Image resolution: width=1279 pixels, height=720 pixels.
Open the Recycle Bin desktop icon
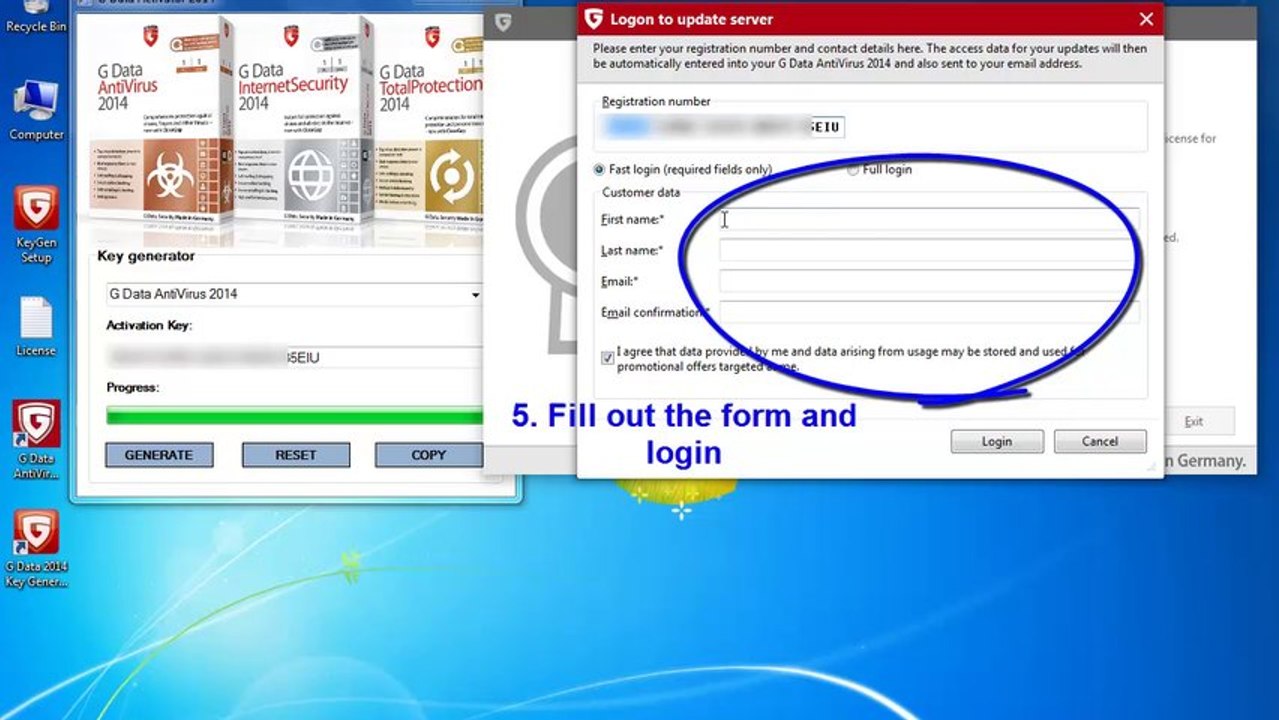tap(36, 16)
